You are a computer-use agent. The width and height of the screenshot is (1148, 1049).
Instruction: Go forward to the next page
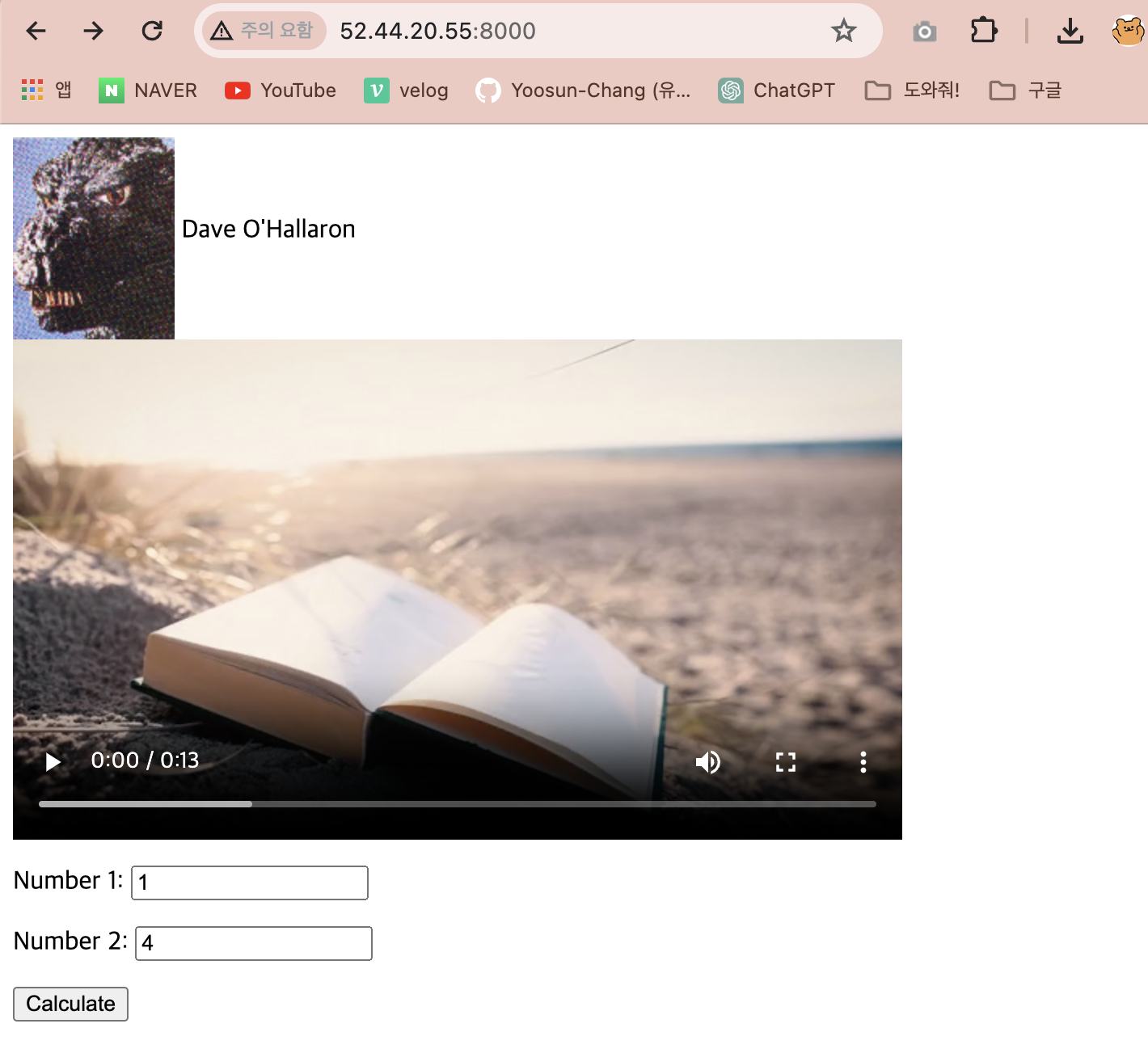(94, 31)
